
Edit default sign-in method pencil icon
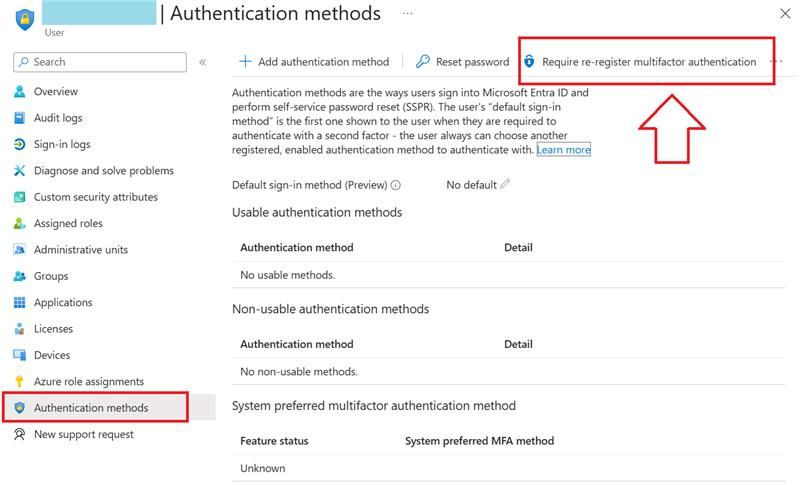click(x=505, y=184)
